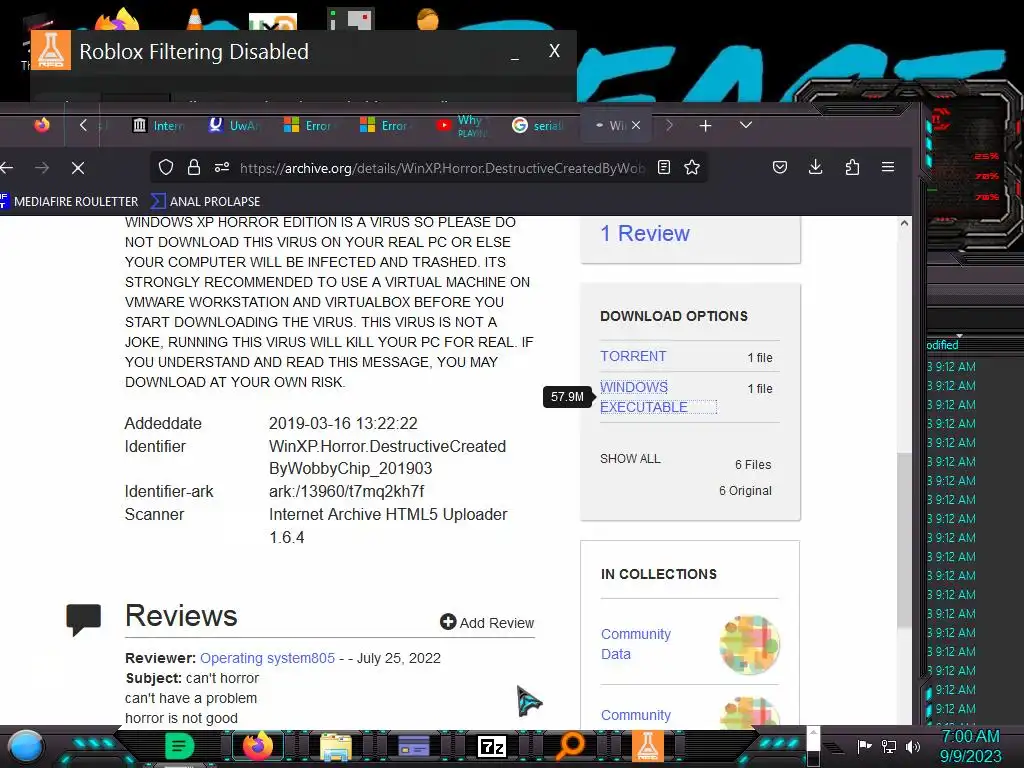The height and width of the screenshot is (768, 1024).
Task: Go forward one page in Firefox
Action: [x=42, y=168]
